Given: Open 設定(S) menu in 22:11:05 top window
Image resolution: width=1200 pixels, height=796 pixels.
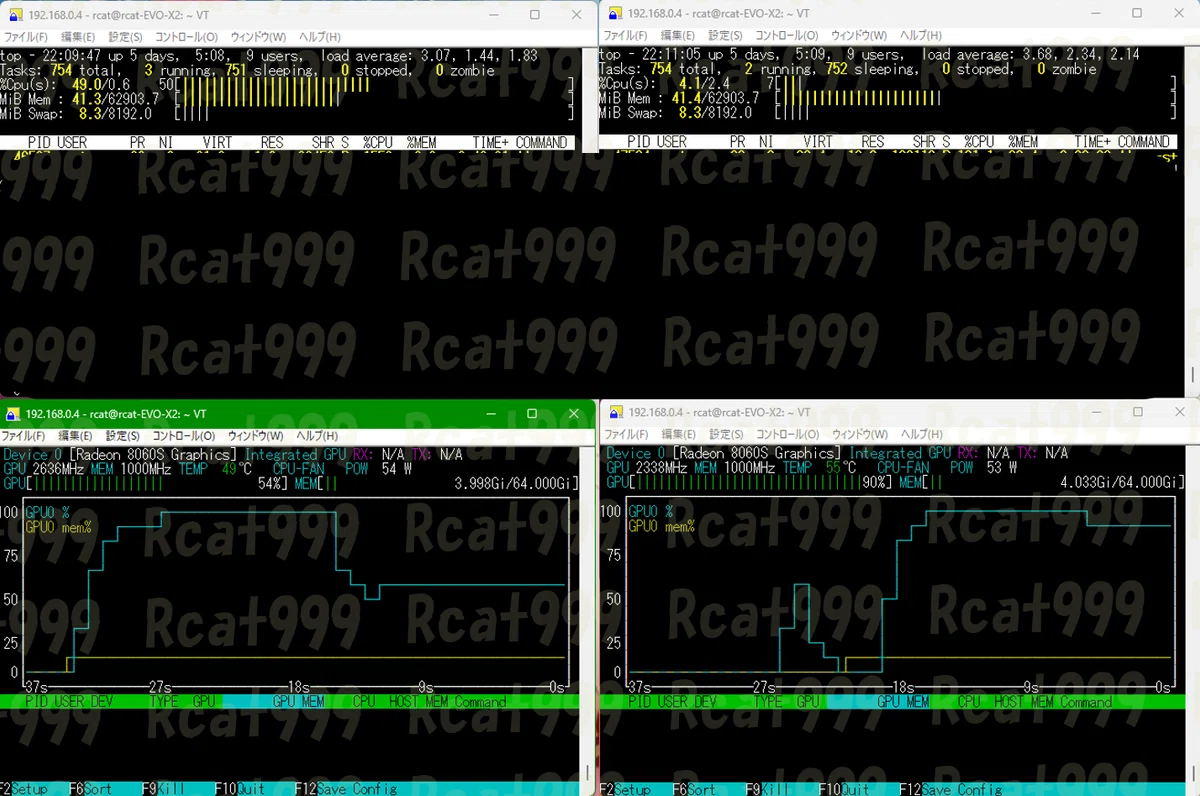Looking at the screenshot, I should coord(726,37).
